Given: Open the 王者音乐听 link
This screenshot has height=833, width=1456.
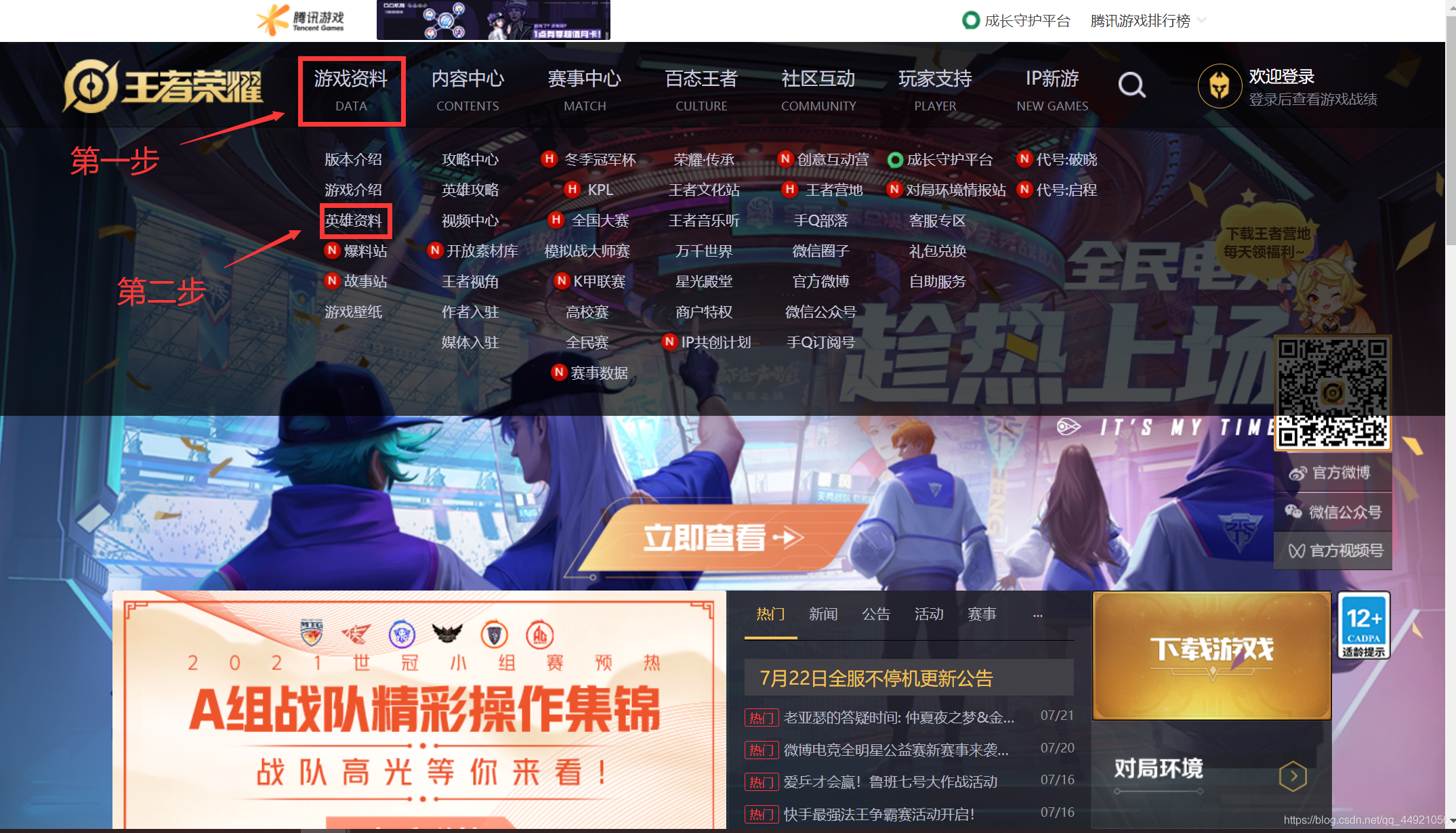Looking at the screenshot, I should point(704,220).
